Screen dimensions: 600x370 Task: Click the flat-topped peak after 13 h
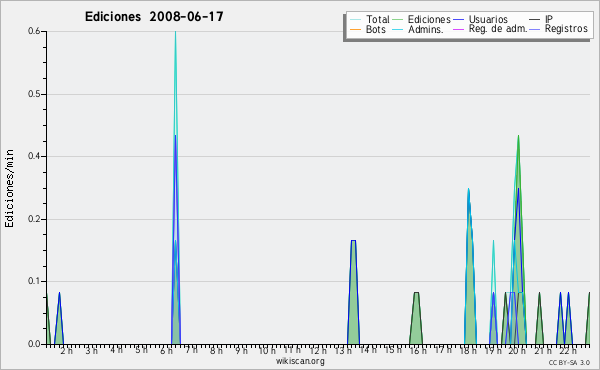click(x=353, y=292)
